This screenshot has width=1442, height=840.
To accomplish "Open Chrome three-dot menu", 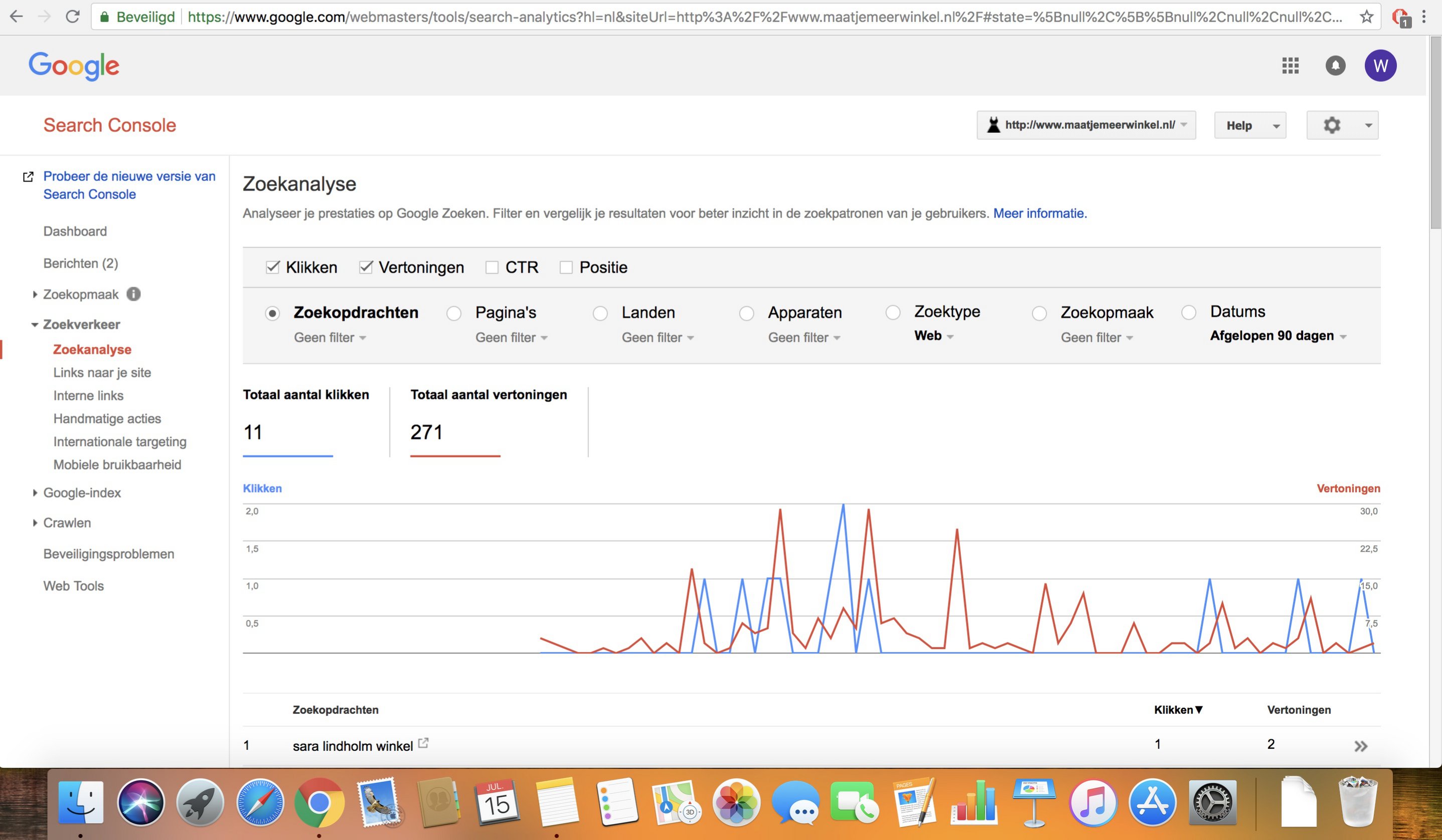I will [x=1423, y=17].
